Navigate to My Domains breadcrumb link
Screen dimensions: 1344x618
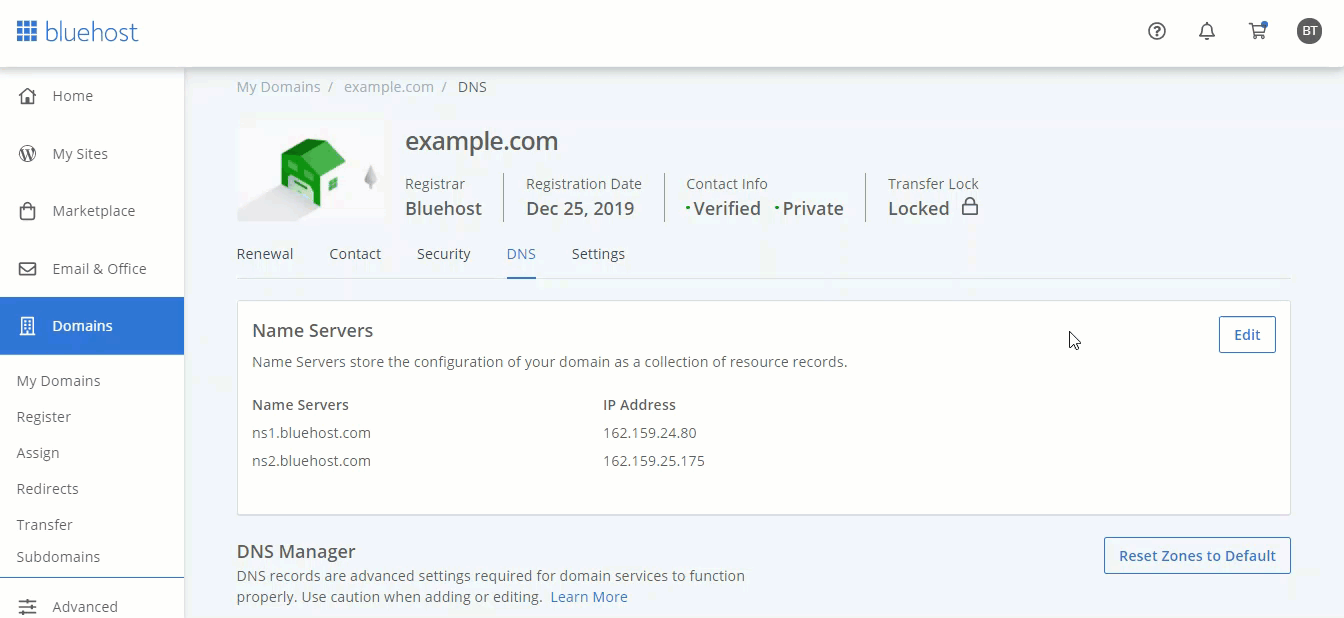pos(278,86)
